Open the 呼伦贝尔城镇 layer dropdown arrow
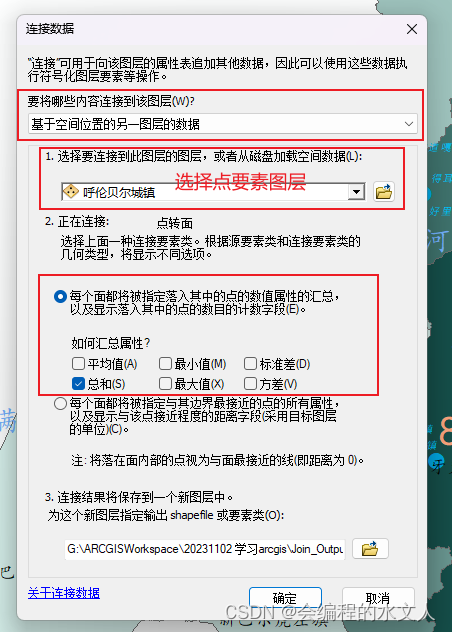 tap(356, 192)
